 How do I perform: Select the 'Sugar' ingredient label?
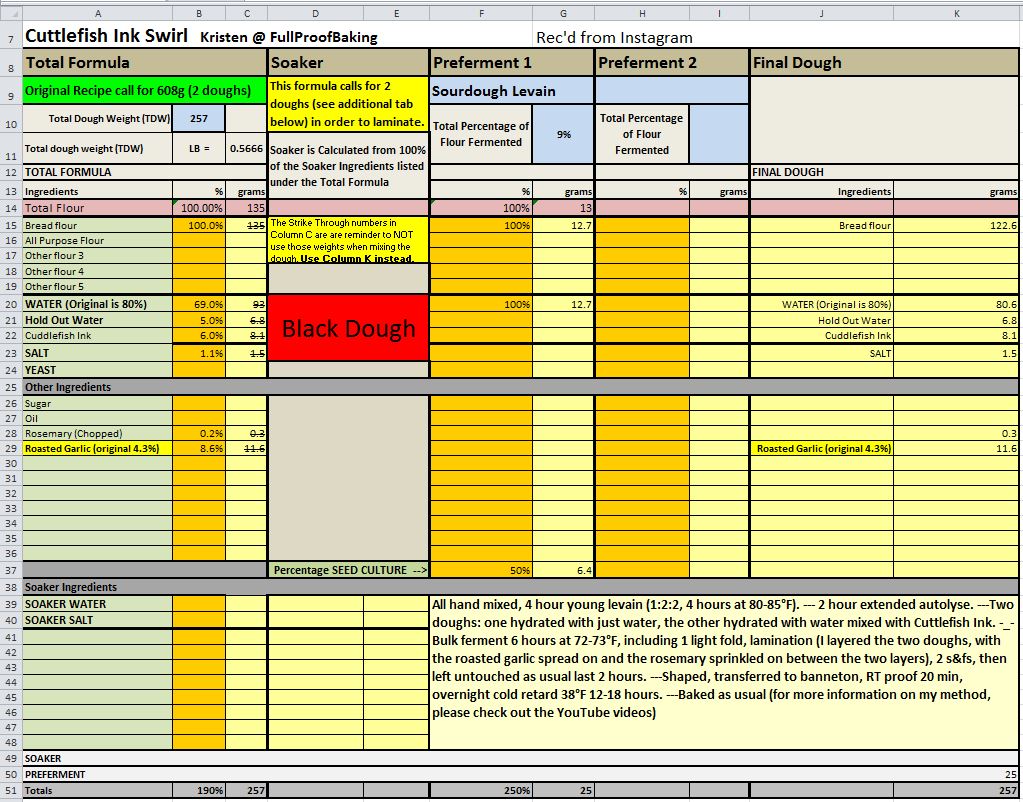tap(98, 404)
